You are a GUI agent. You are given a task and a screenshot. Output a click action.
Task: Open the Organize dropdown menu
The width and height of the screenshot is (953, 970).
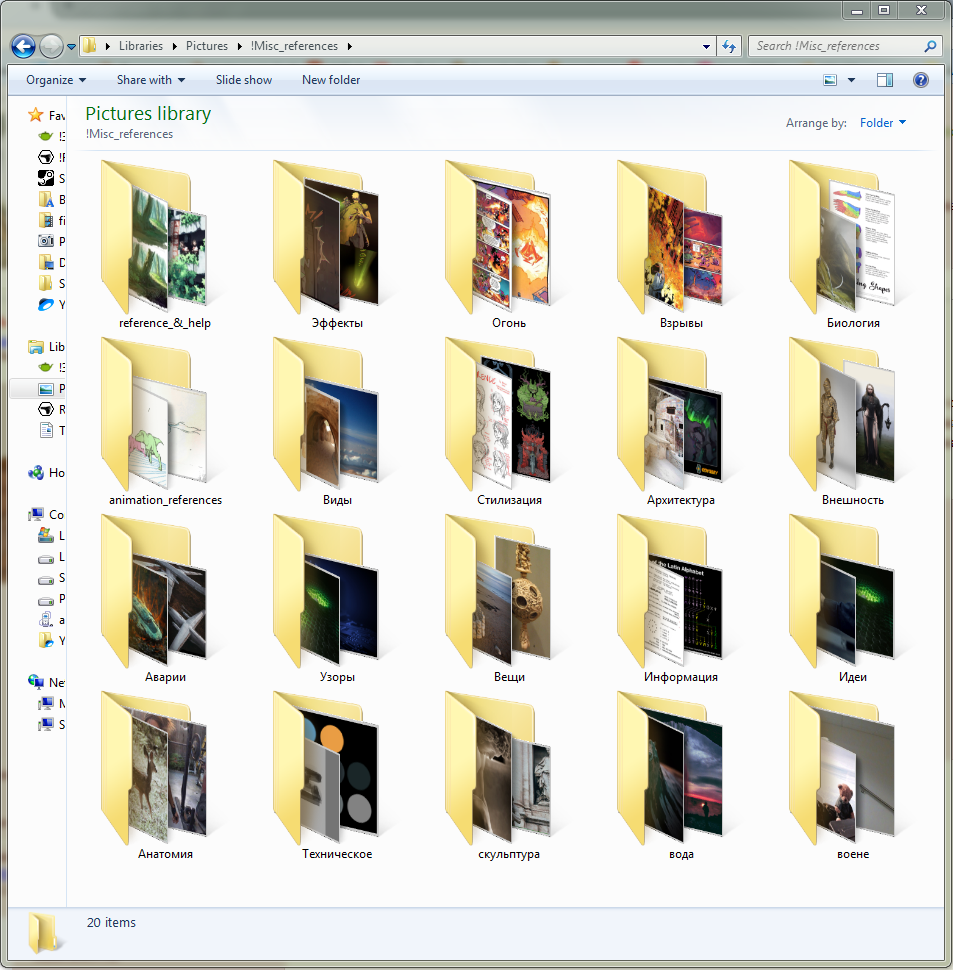[x=56, y=80]
